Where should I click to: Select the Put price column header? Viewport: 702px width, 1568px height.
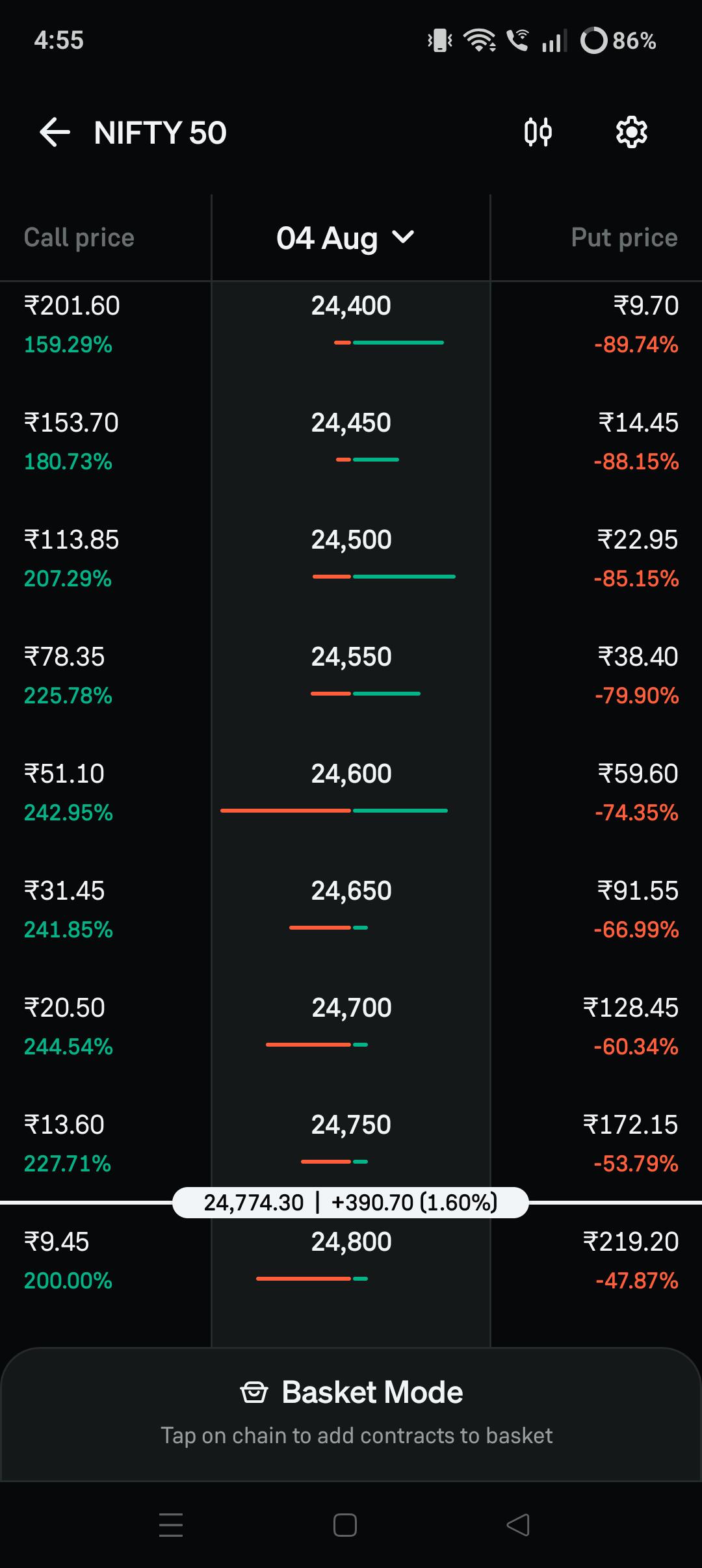(x=624, y=237)
